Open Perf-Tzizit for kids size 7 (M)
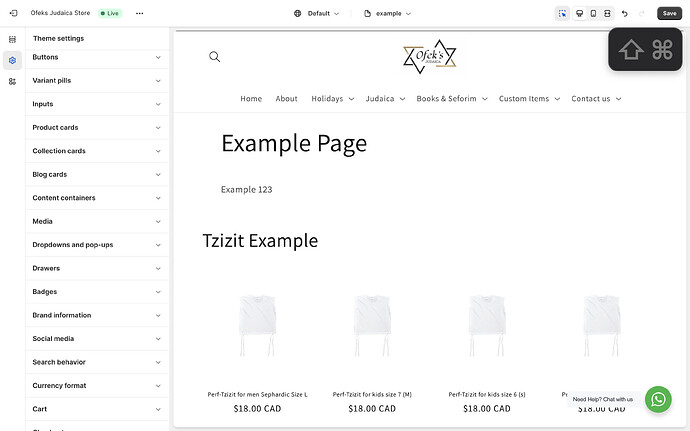The height and width of the screenshot is (431, 690). pos(372,394)
